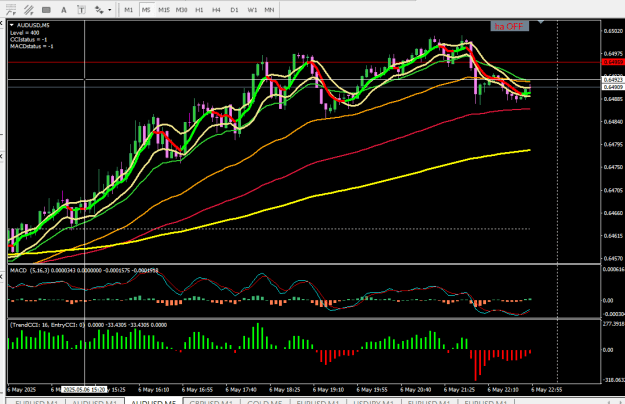Click the chart shift triangle marker

(x=540, y=22)
